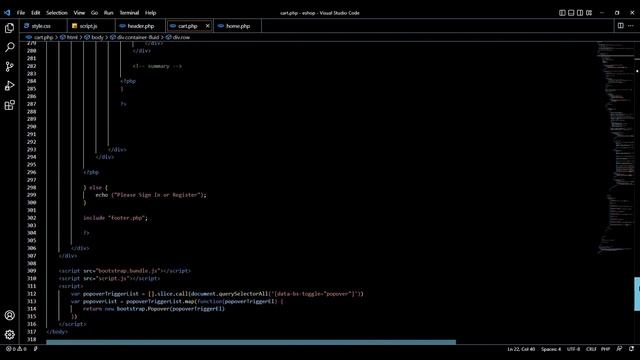Click the feedback icon in status bar
The height and width of the screenshot is (360, 640).
(x=619, y=349)
